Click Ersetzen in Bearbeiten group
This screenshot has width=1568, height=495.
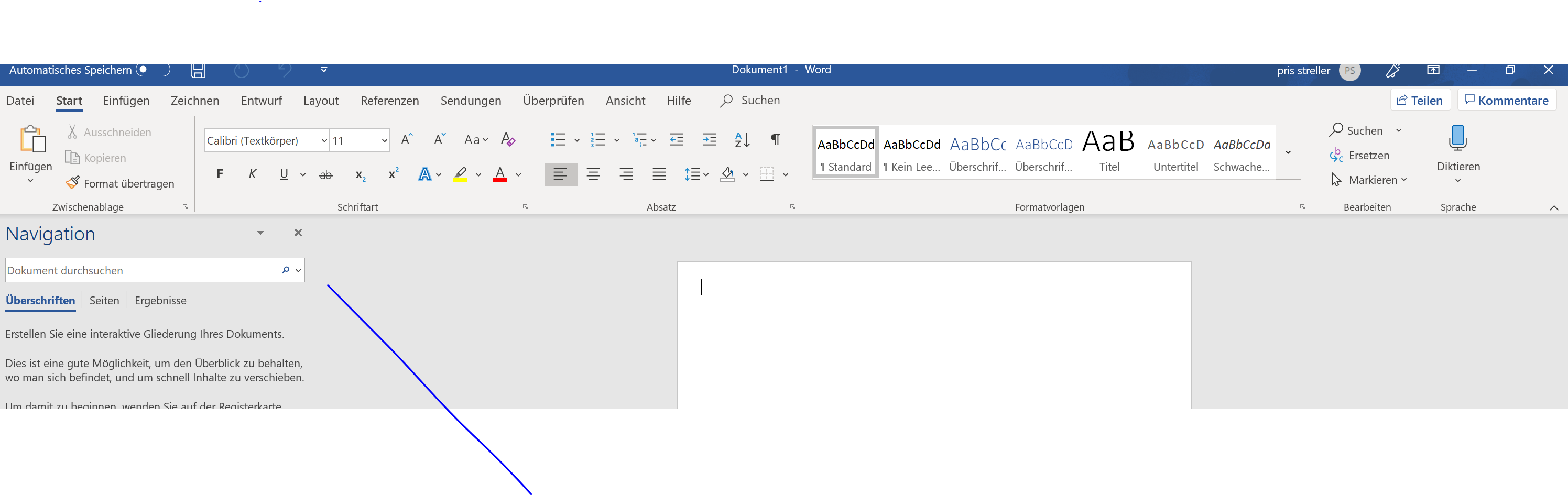(x=1360, y=155)
